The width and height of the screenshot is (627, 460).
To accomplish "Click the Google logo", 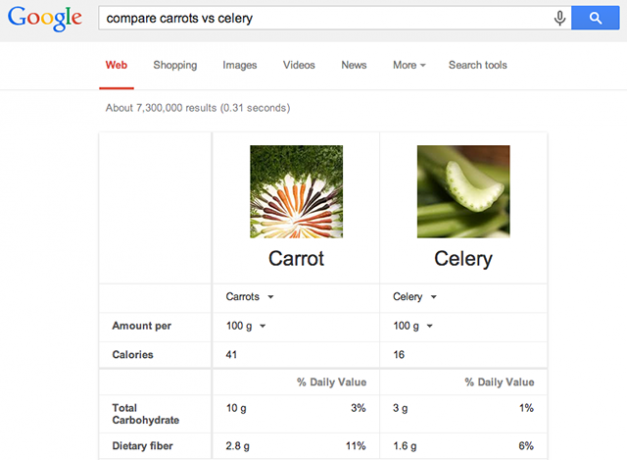I will point(45,18).
